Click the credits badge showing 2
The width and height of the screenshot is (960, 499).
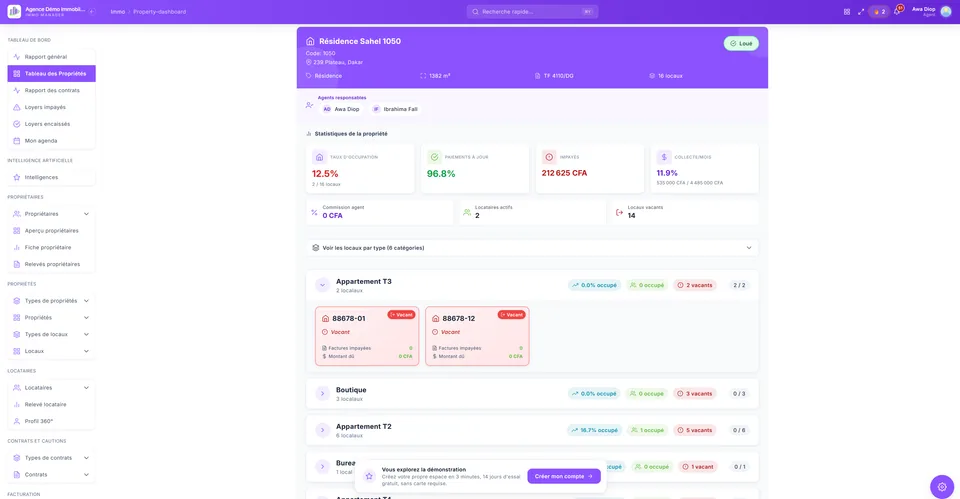point(879,12)
